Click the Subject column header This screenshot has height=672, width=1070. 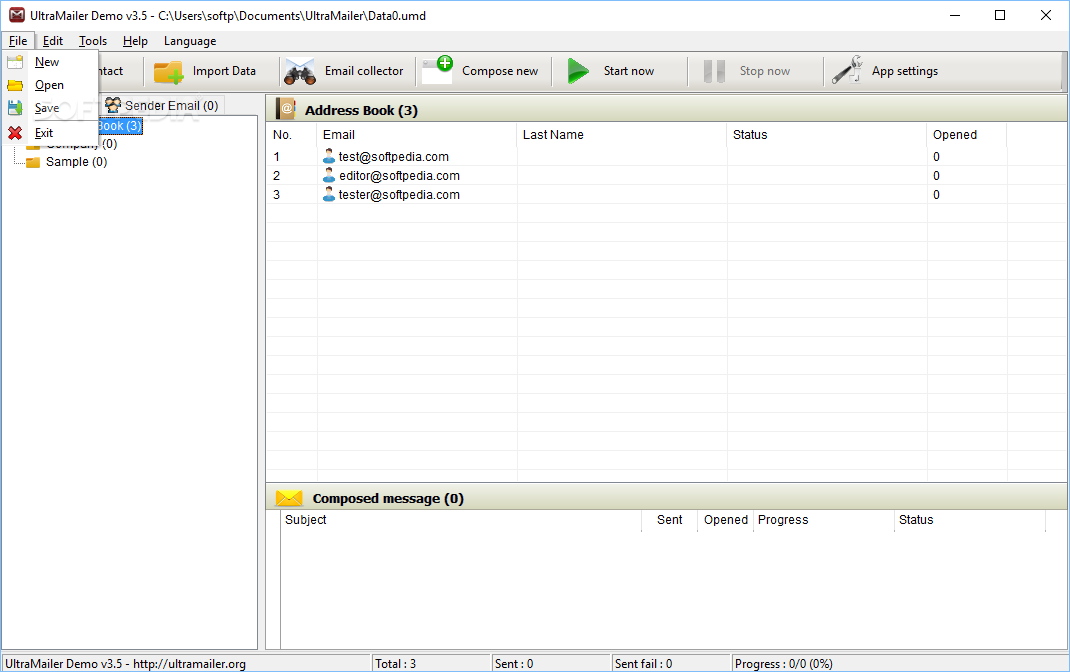[461, 520]
